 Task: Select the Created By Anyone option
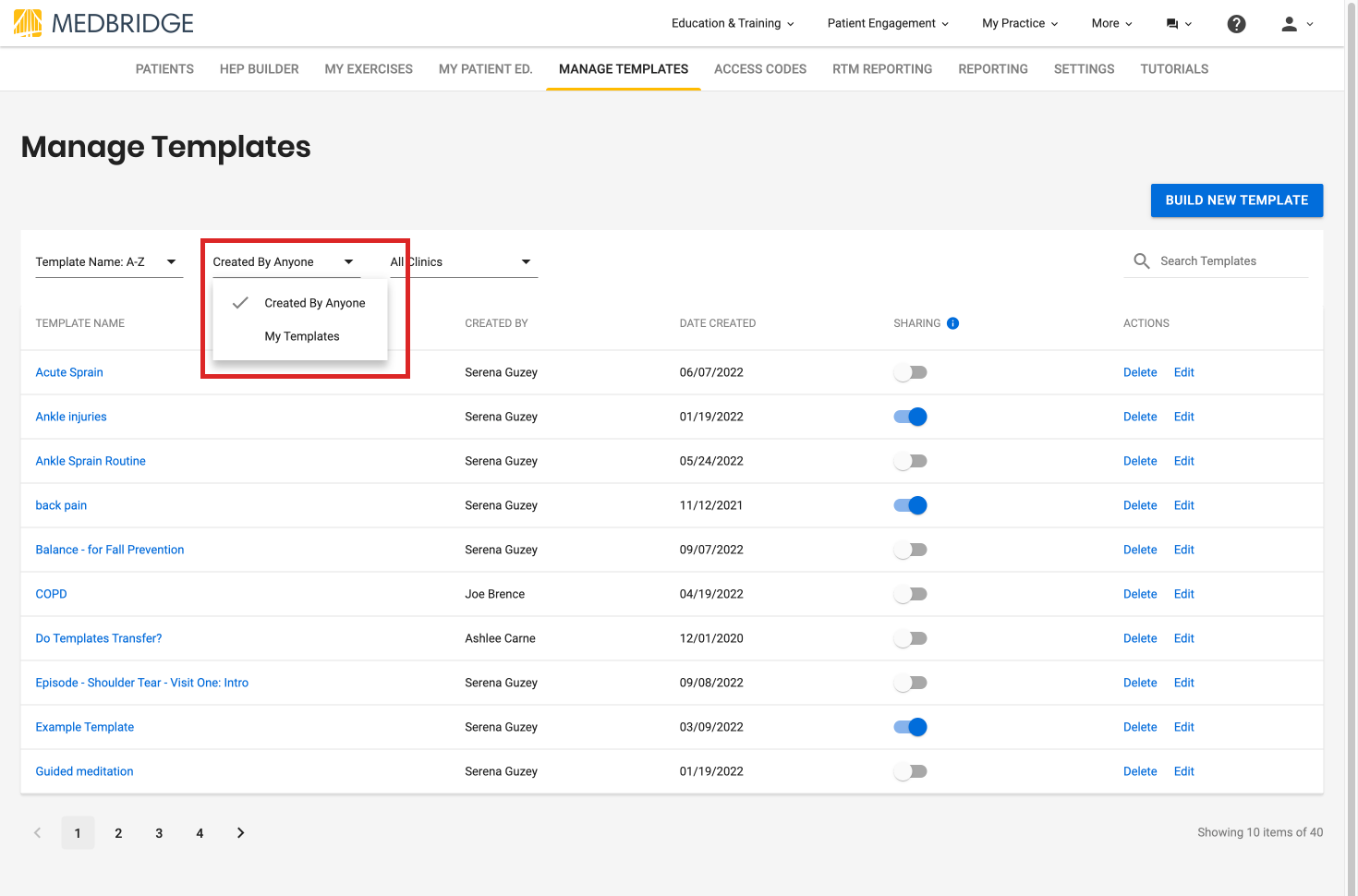click(300, 303)
